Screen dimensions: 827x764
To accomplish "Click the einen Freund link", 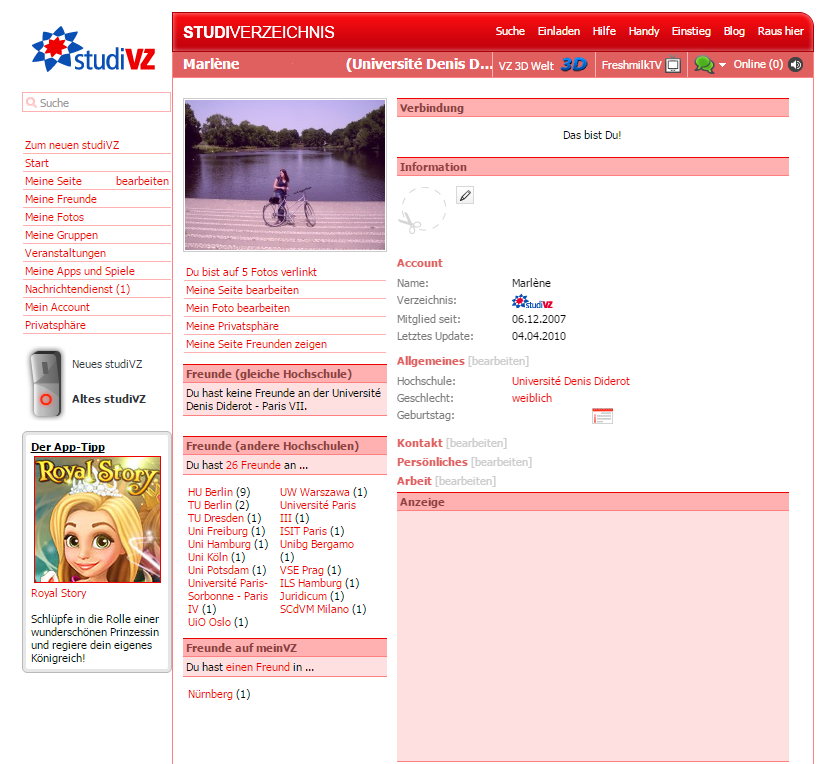I will 257,667.
